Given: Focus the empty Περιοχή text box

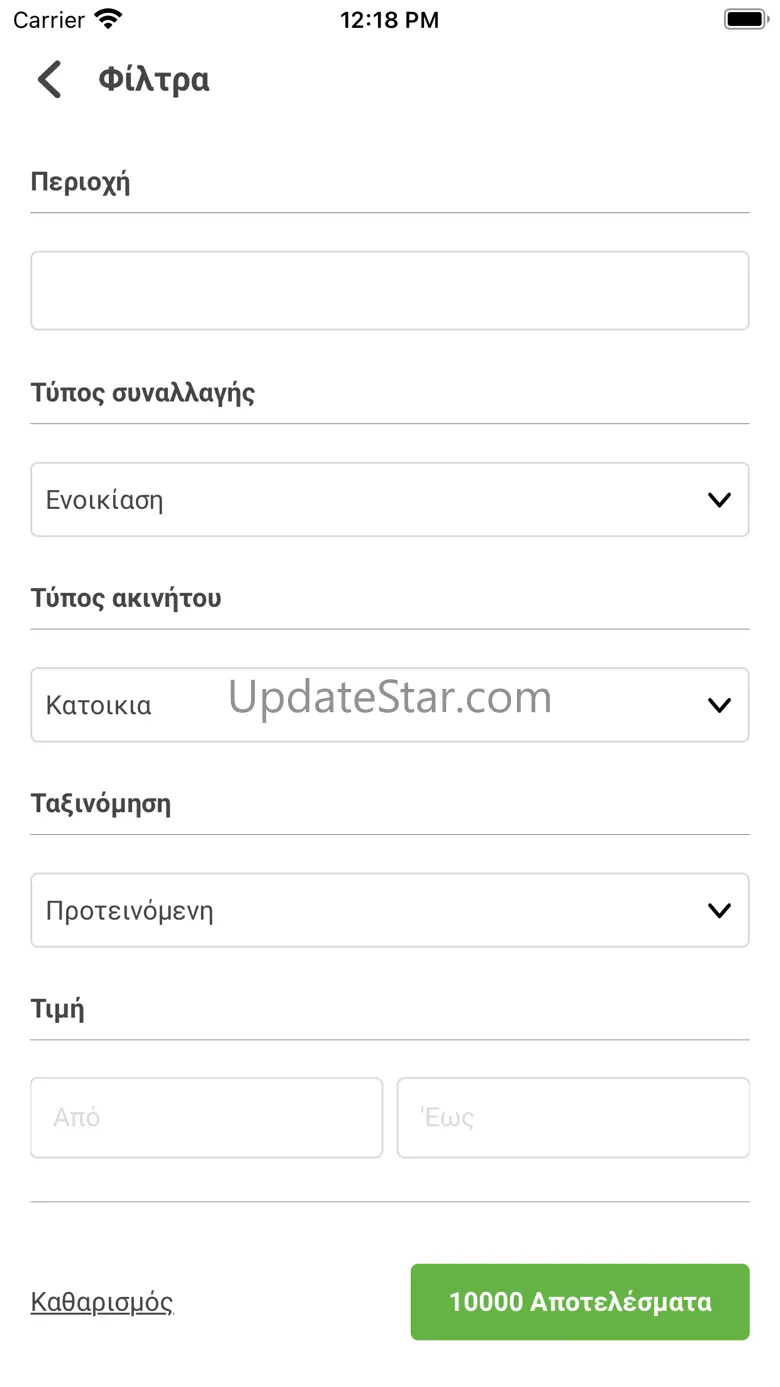Looking at the screenshot, I should [x=390, y=290].
